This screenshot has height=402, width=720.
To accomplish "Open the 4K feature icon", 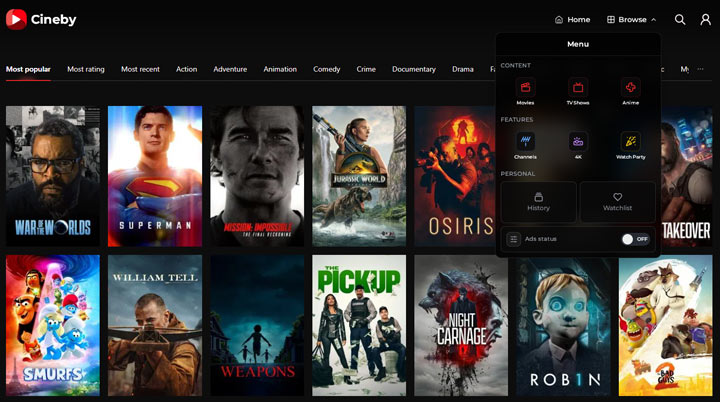I will [x=578, y=141].
